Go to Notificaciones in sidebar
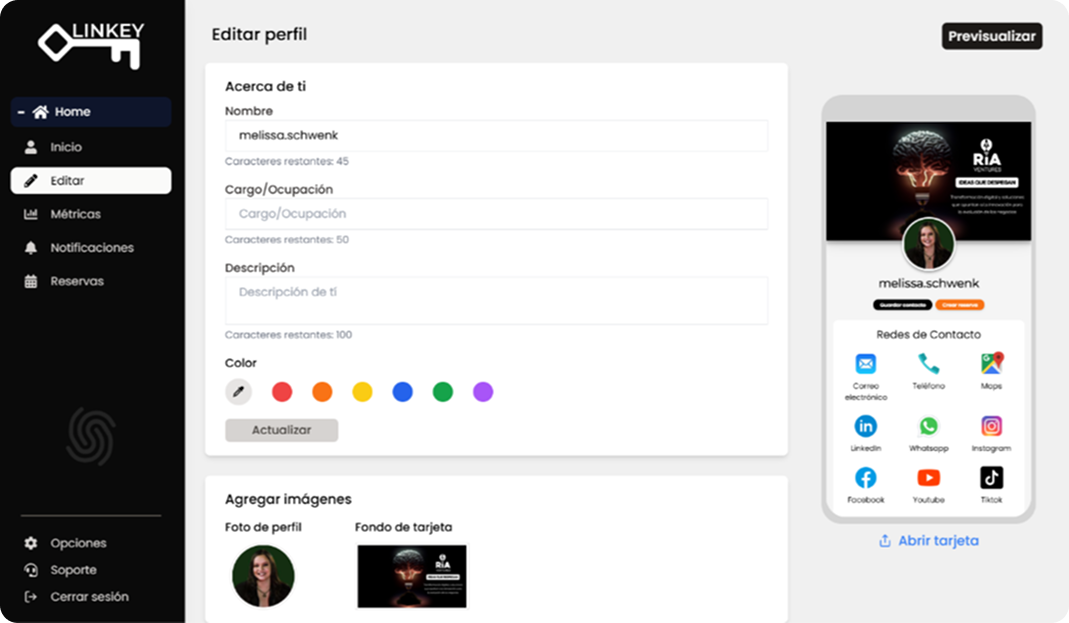The height and width of the screenshot is (623, 1069). click(91, 248)
